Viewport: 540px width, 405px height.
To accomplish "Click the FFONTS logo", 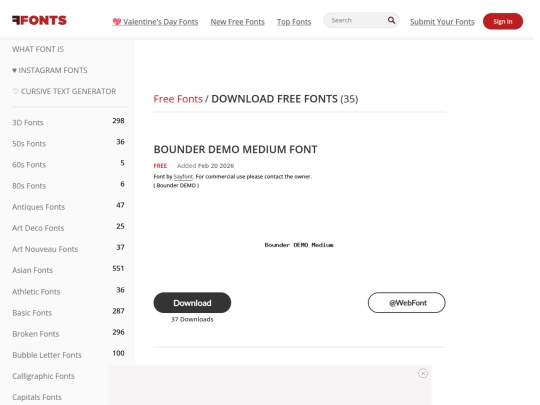I will coord(39,20).
